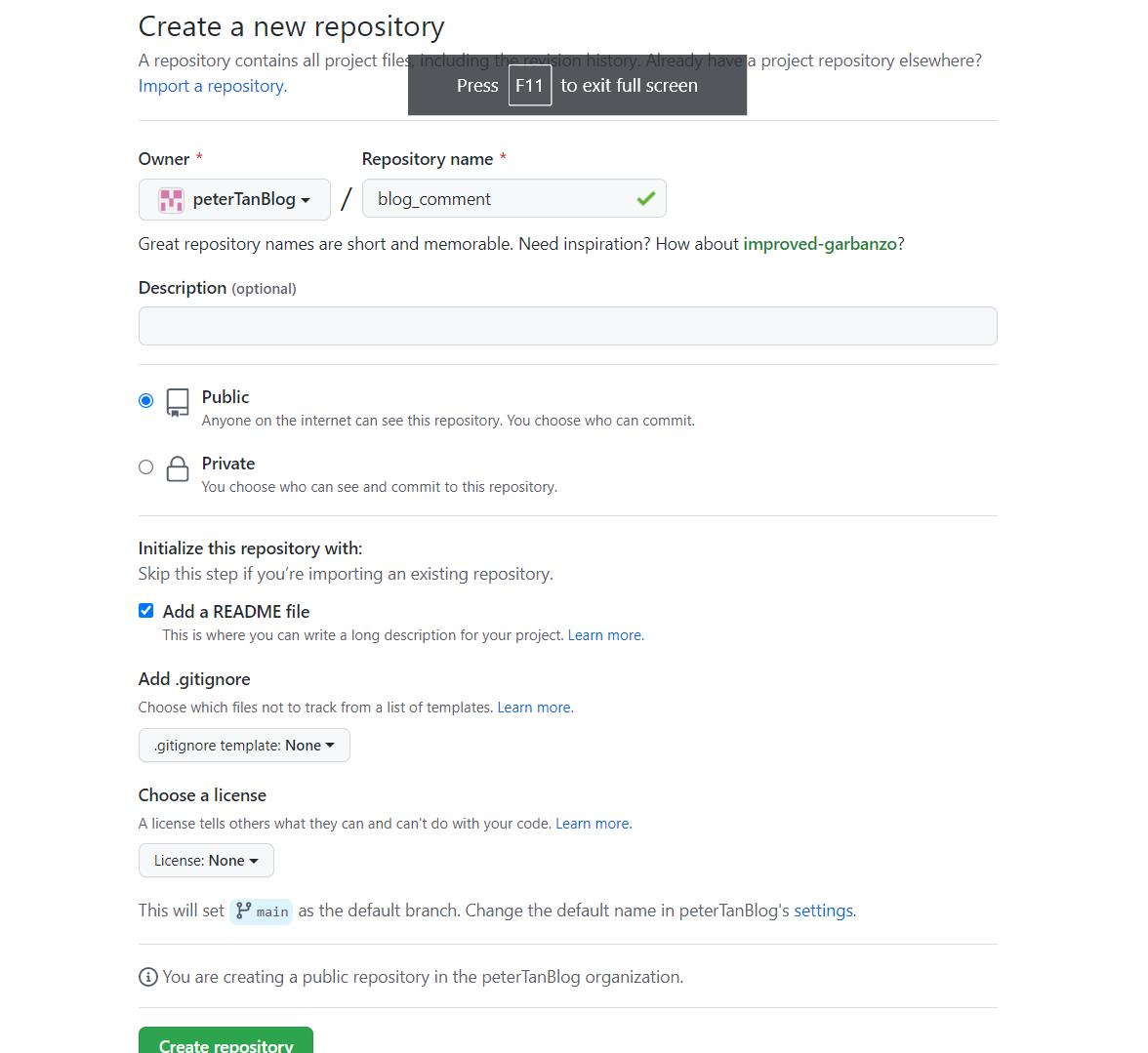Open Learn more about README files
1148x1053 pixels.
point(604,634)
